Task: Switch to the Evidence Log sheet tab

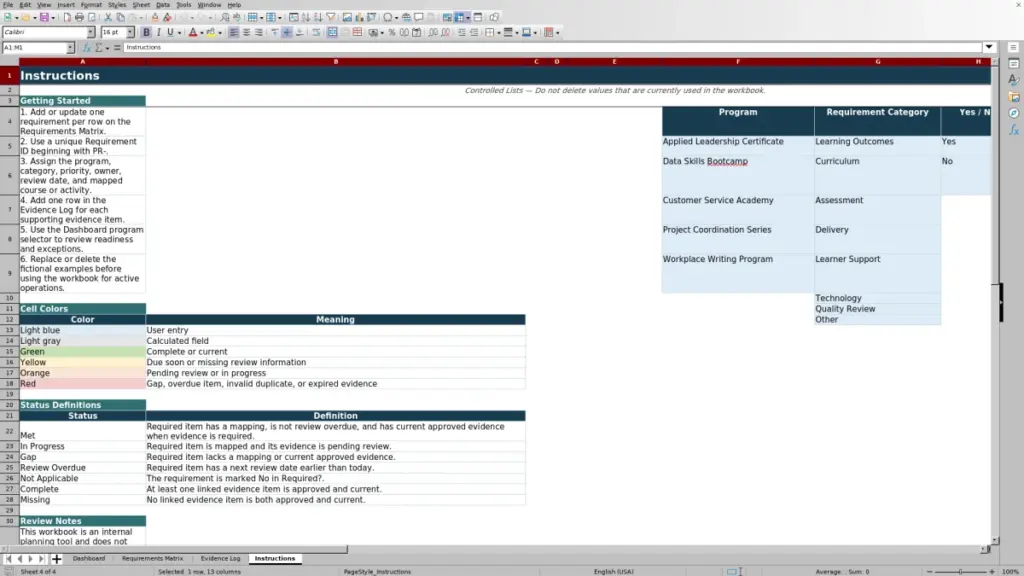Action: 220,559
